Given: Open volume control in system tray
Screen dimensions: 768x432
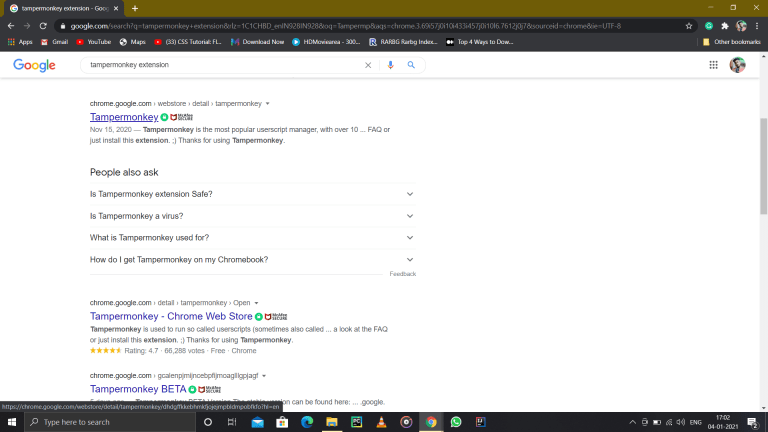Looking at the screenshot, I should [x=681, y=422].
